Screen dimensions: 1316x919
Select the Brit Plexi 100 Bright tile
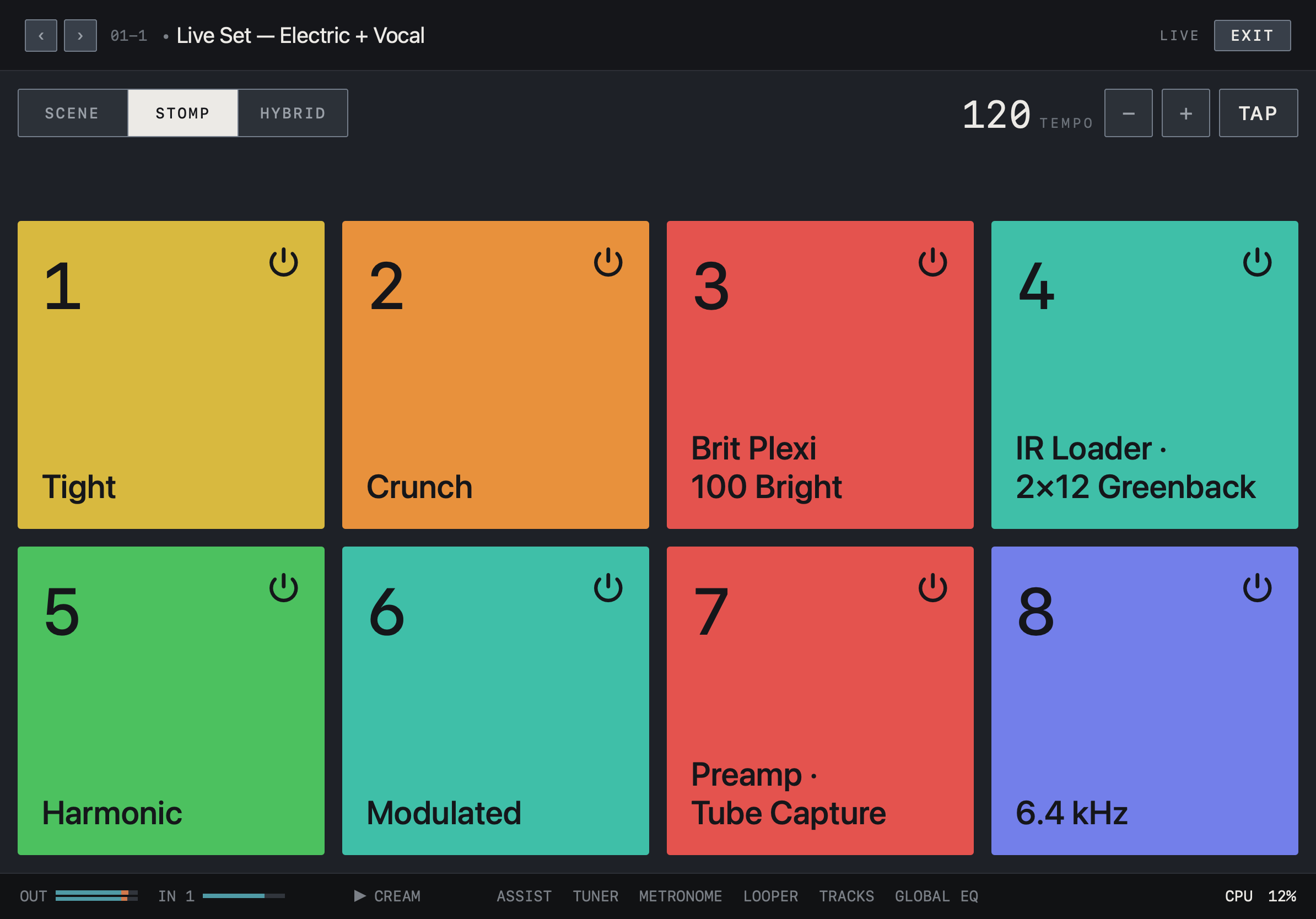coord(820,375)
